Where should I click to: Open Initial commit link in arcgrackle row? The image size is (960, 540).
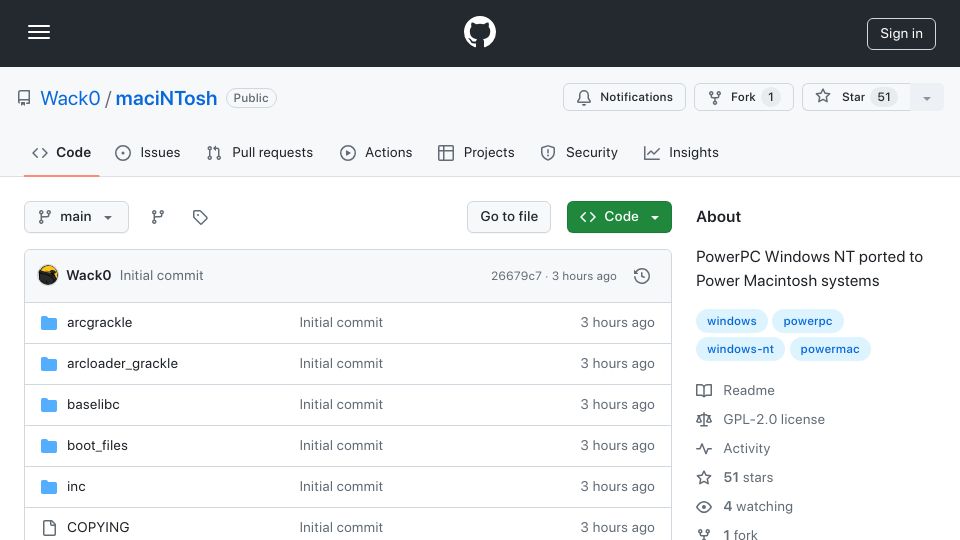coord(341,323)
